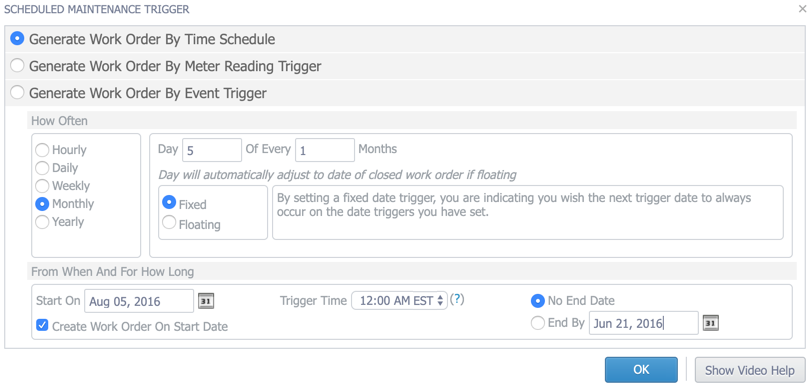Choose the Weekly frequency option
This screenshot has height=388, width=810.
[x=42, y=186]
